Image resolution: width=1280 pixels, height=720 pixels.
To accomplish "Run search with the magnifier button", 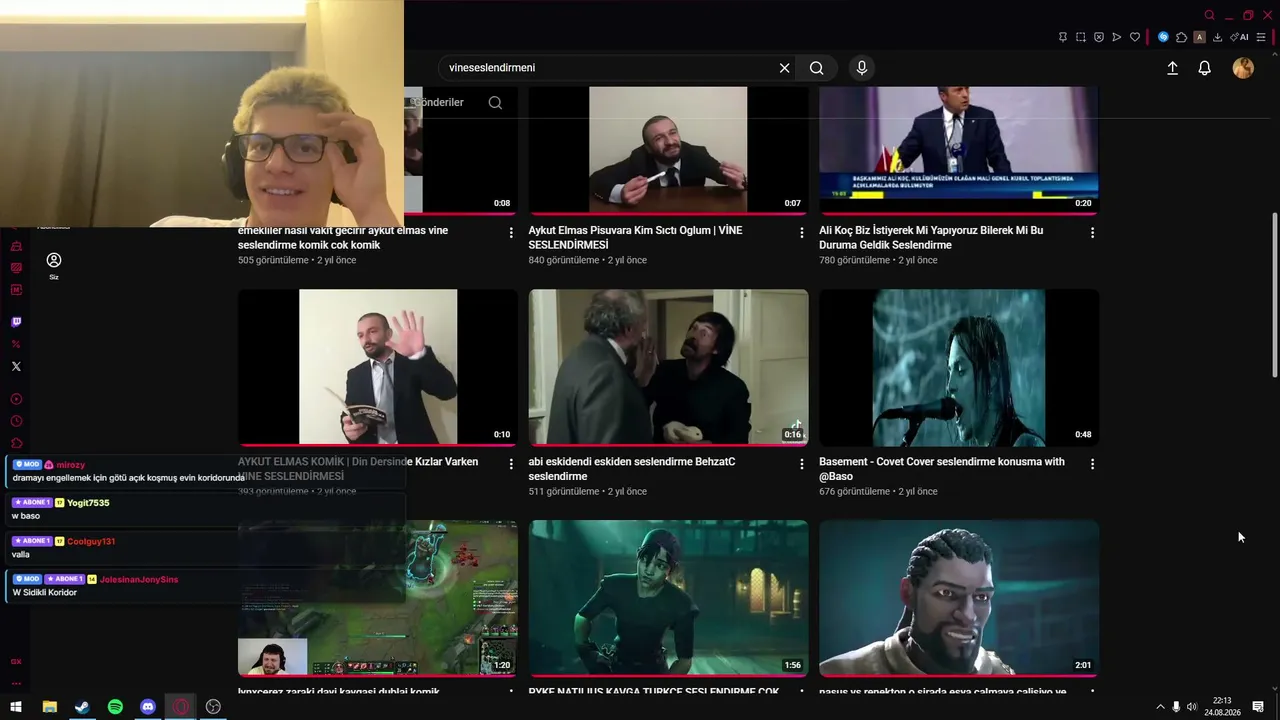I will pos(817,68).
